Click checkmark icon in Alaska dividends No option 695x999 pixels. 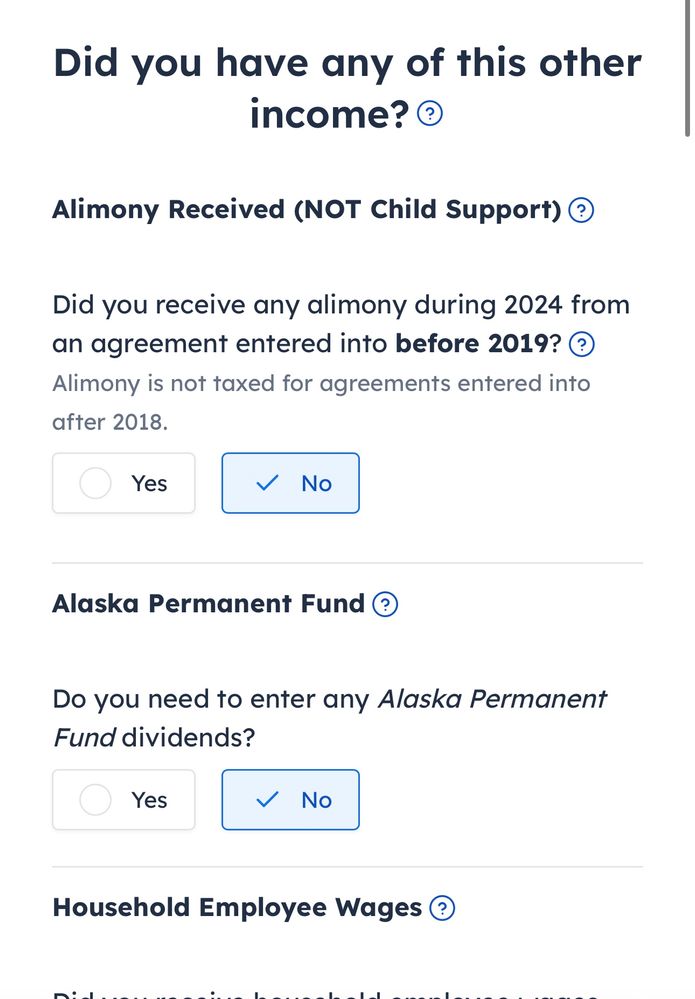coord(266,800)
